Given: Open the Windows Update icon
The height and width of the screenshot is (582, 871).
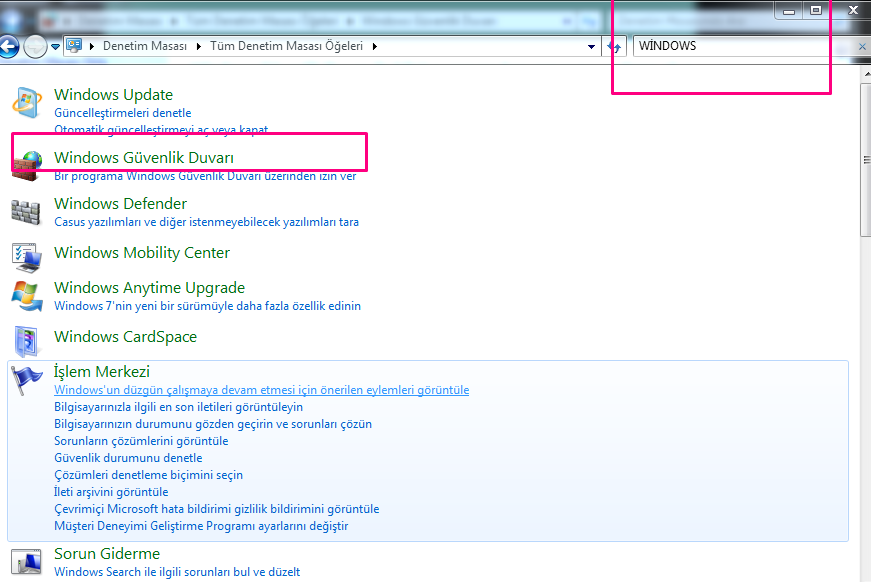Looking at the screenshot, I should point(27,103).
